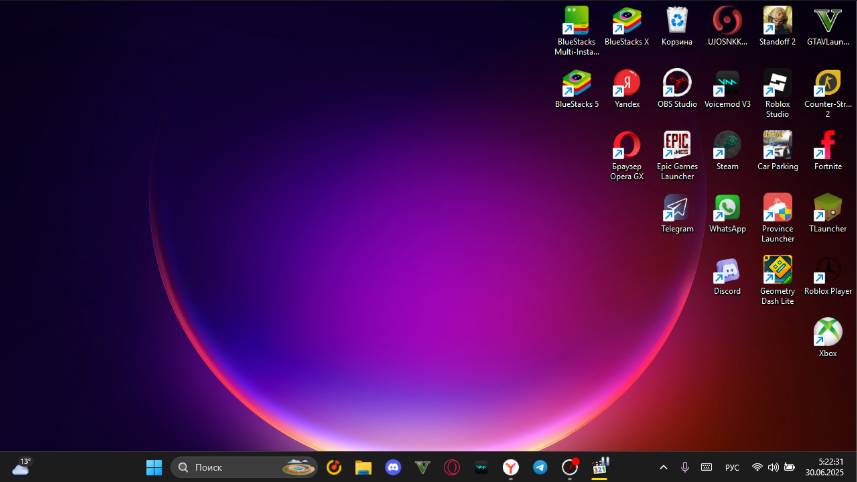Open the orange circular taskbar app
Screen dimensions: 857x482
334,467
